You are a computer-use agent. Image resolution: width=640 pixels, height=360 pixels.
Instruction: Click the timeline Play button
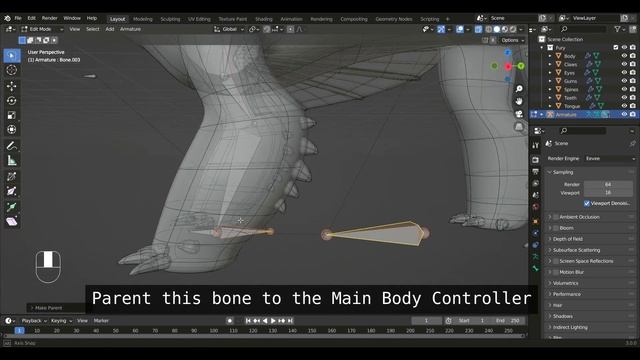pyautogui.click(x=273, y=321)
